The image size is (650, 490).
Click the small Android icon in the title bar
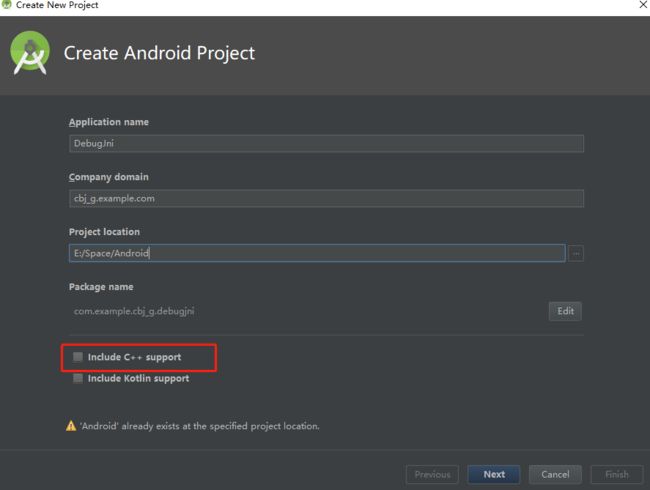coord(6,5)
